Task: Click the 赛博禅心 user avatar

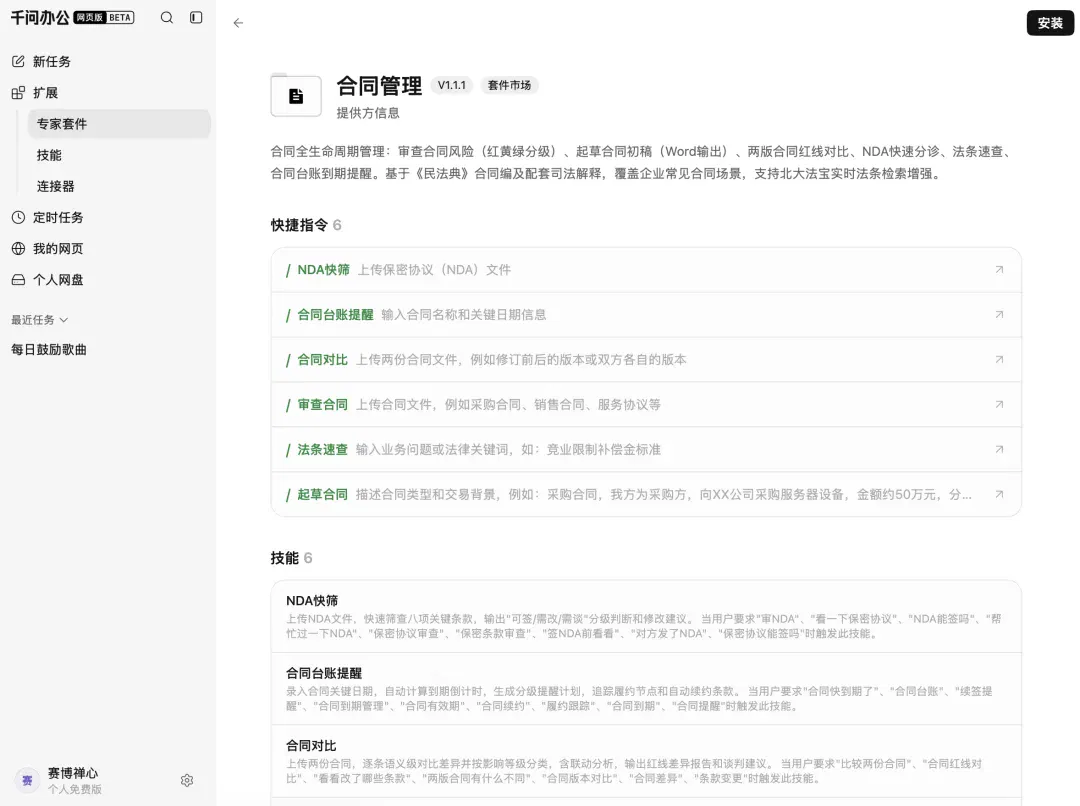Action: coord(28,781)
